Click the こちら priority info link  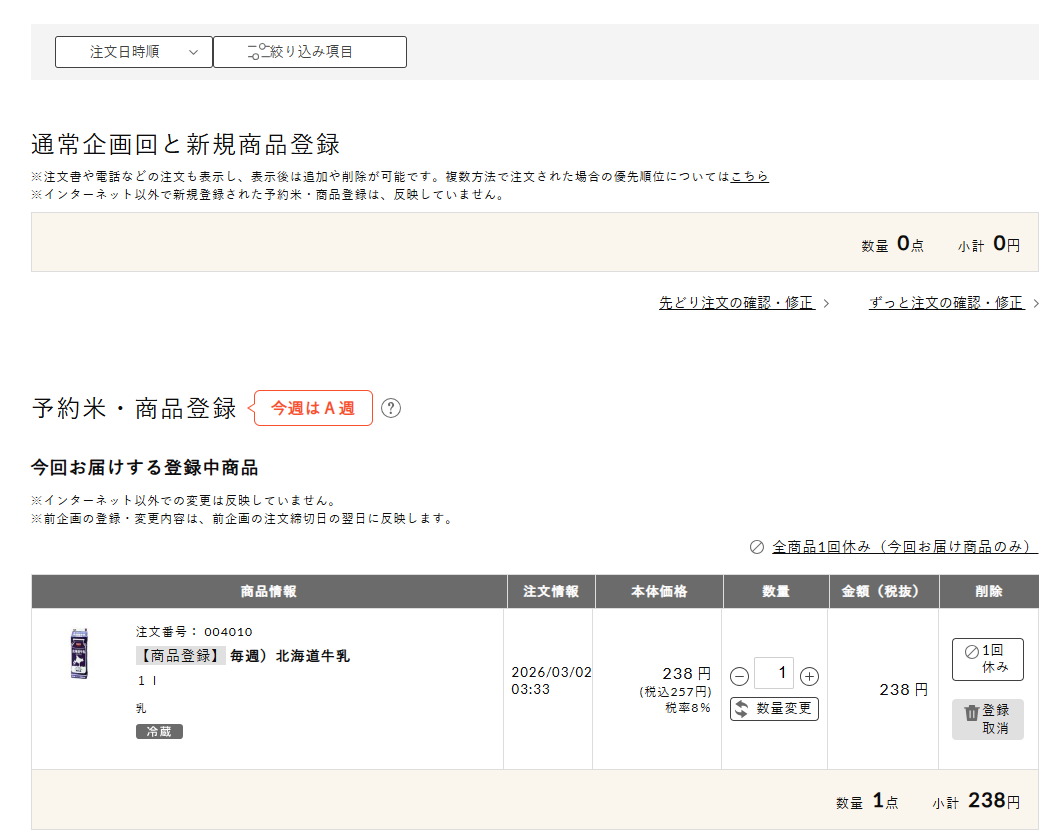point(749,177)
